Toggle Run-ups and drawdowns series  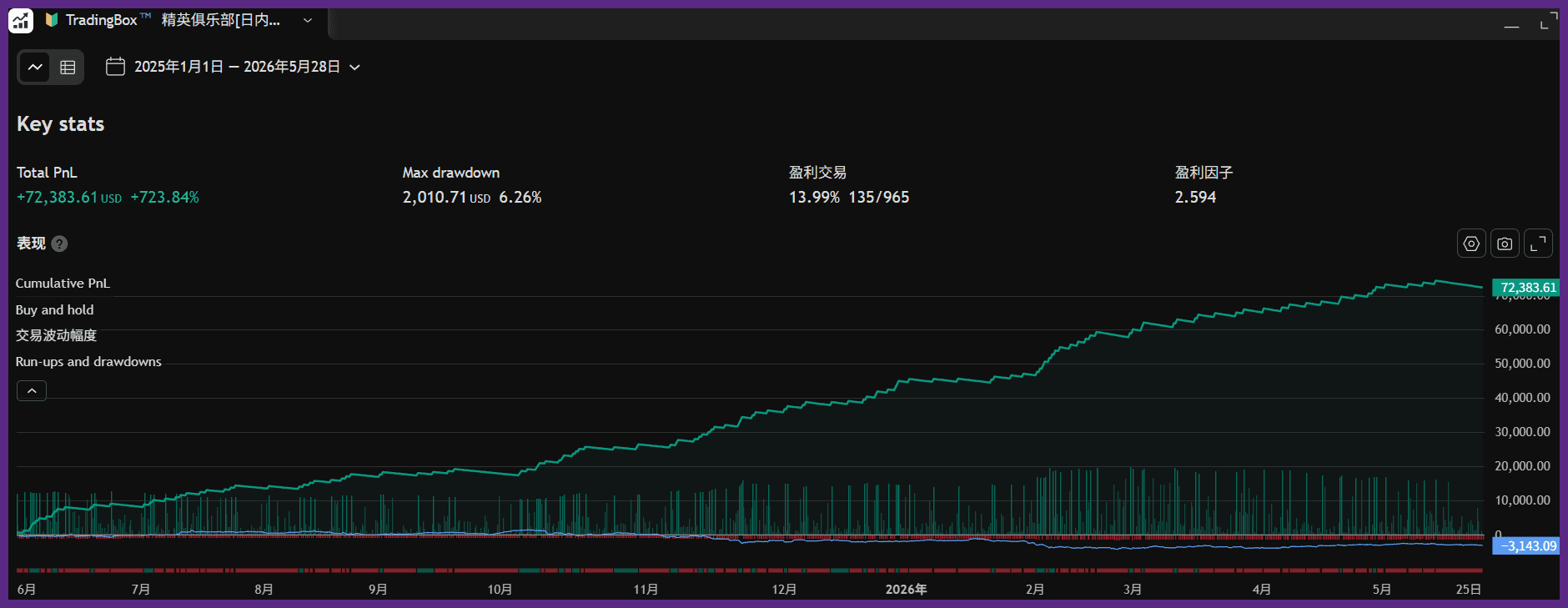pos(88,361)
